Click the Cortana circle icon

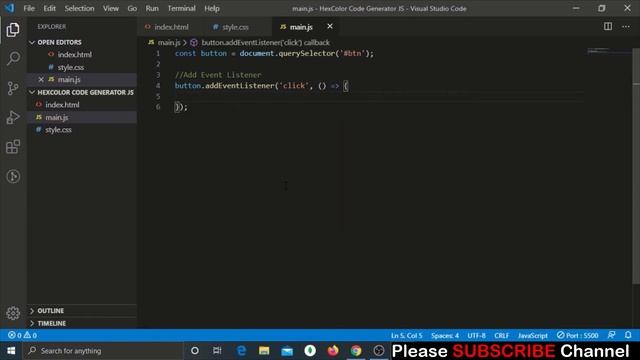click(195, 351)
